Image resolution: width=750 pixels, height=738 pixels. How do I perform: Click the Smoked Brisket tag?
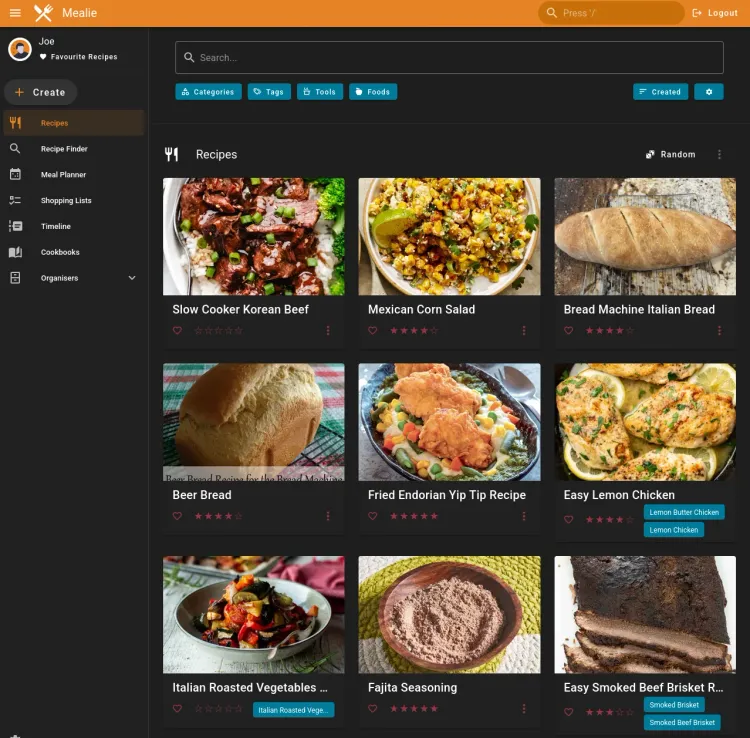pos(673,705)
